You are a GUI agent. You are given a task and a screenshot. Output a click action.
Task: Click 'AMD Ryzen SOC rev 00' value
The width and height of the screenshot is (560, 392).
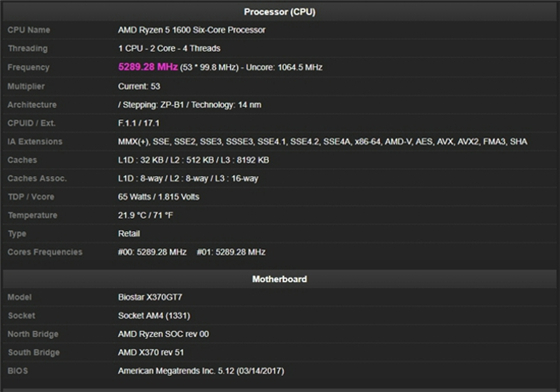[164, 334]
